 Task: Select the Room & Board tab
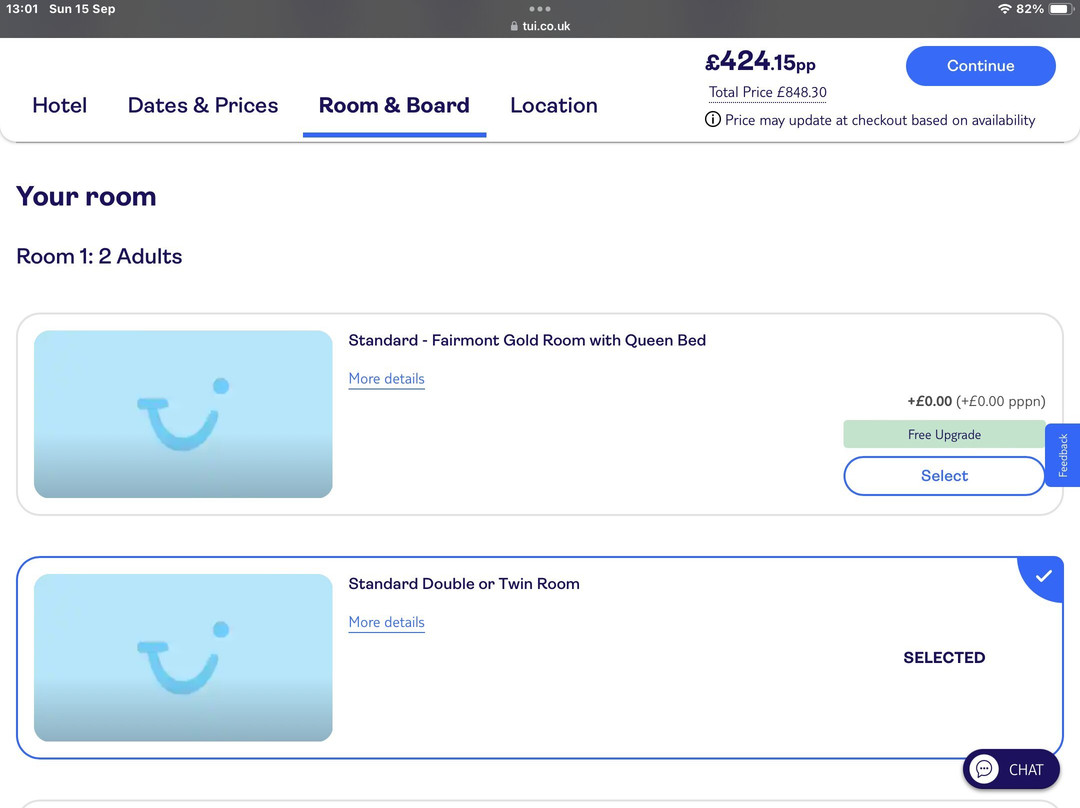coord(394,106)
